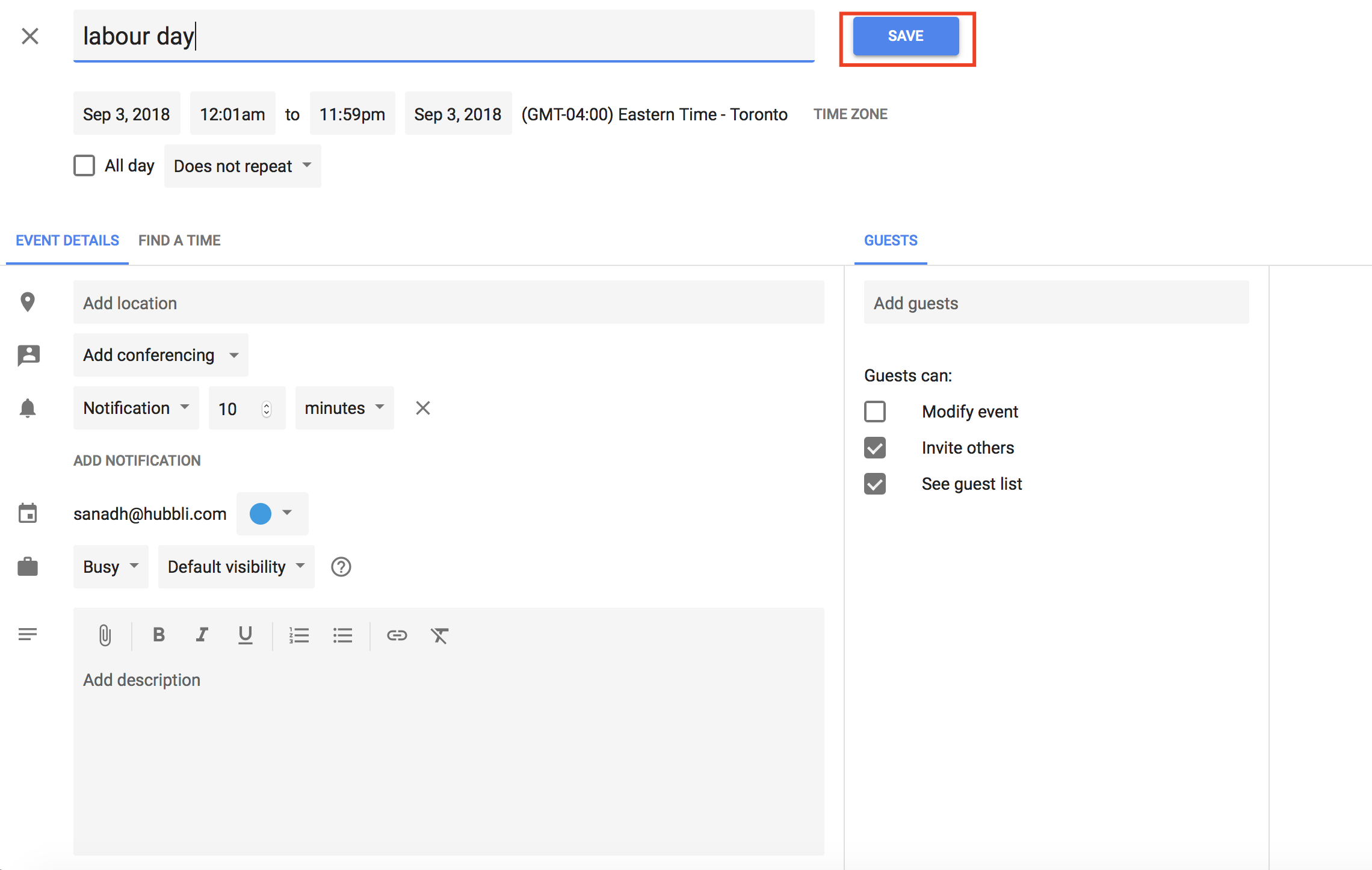The image size is (1372, 870).
Task: Save the labour day event
Action: [905, 36]
